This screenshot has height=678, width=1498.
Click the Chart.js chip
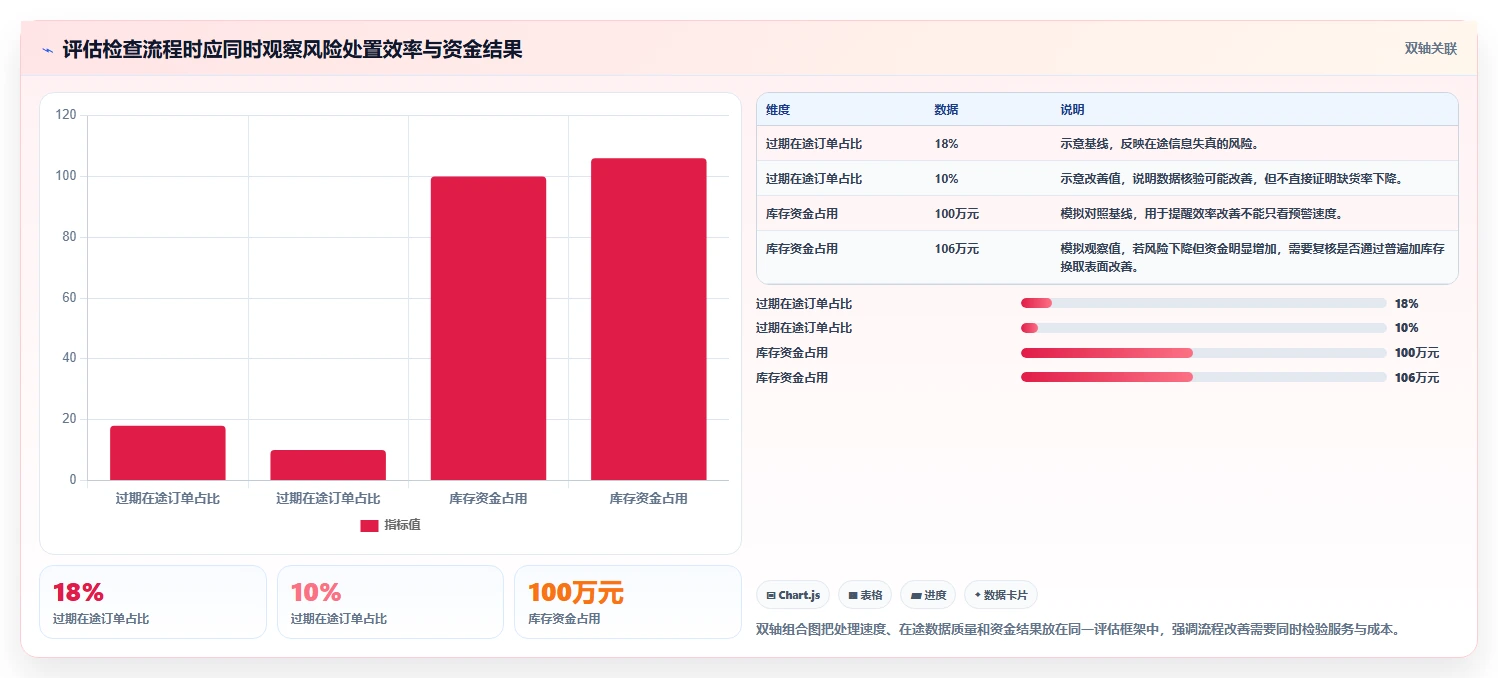click(793, 595)
